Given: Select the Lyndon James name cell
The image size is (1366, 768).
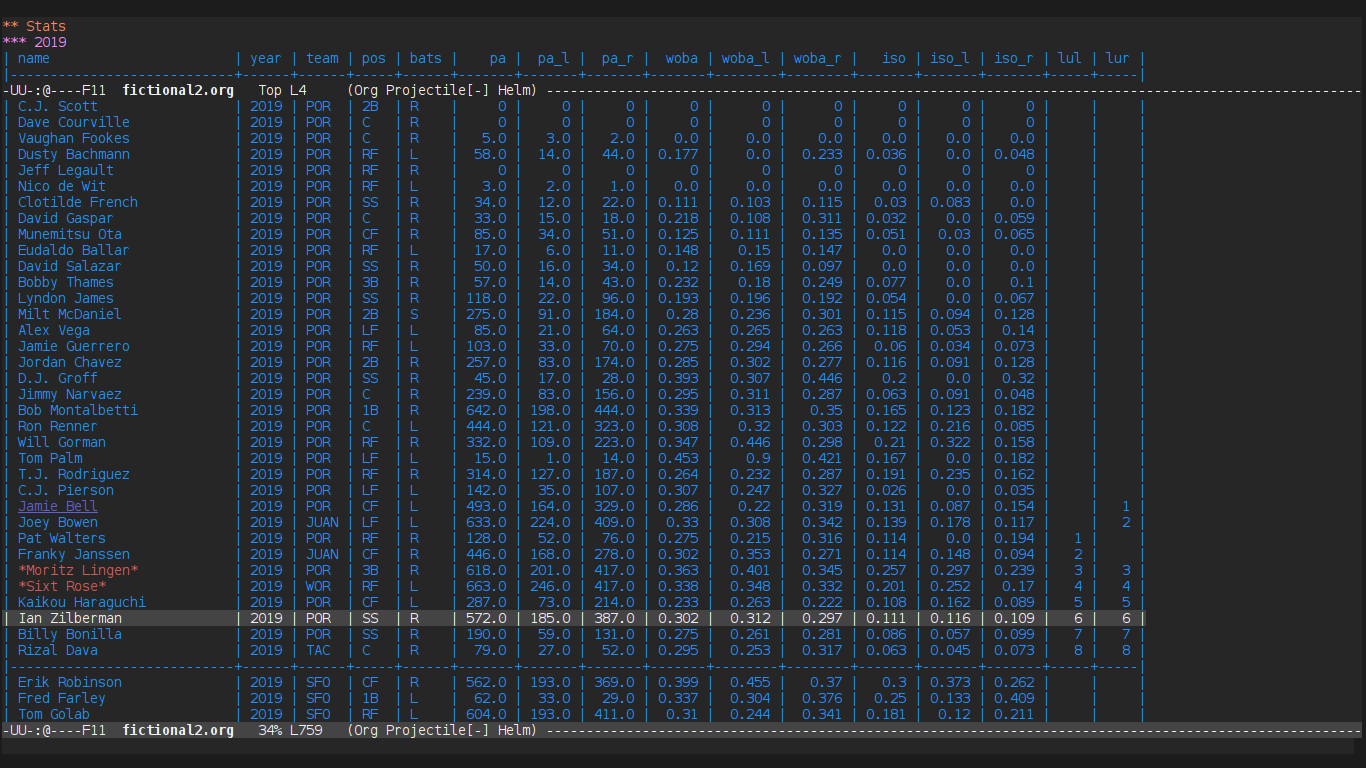Looking at the screenshot, I should click(x=66, y=298).
